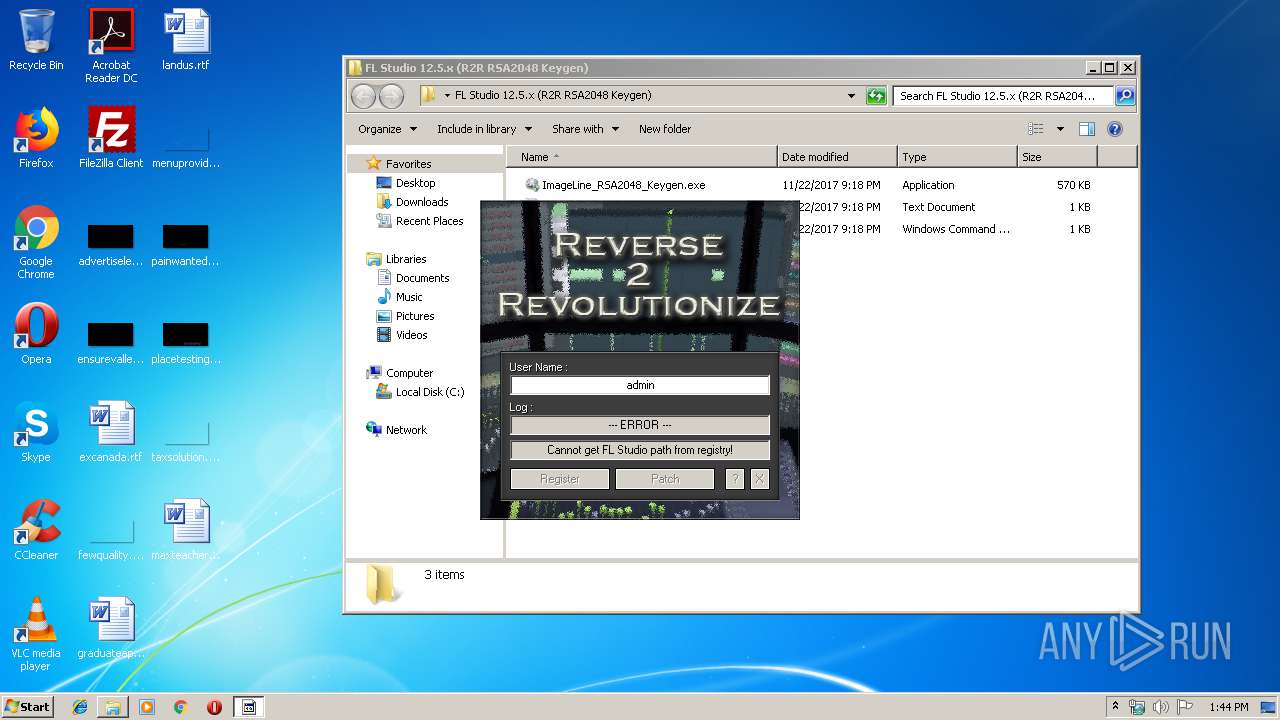Viewport: 1280px width, 720px height.
Task: Go forward with Explorer's Forward arrow
Action: (391, 96)
